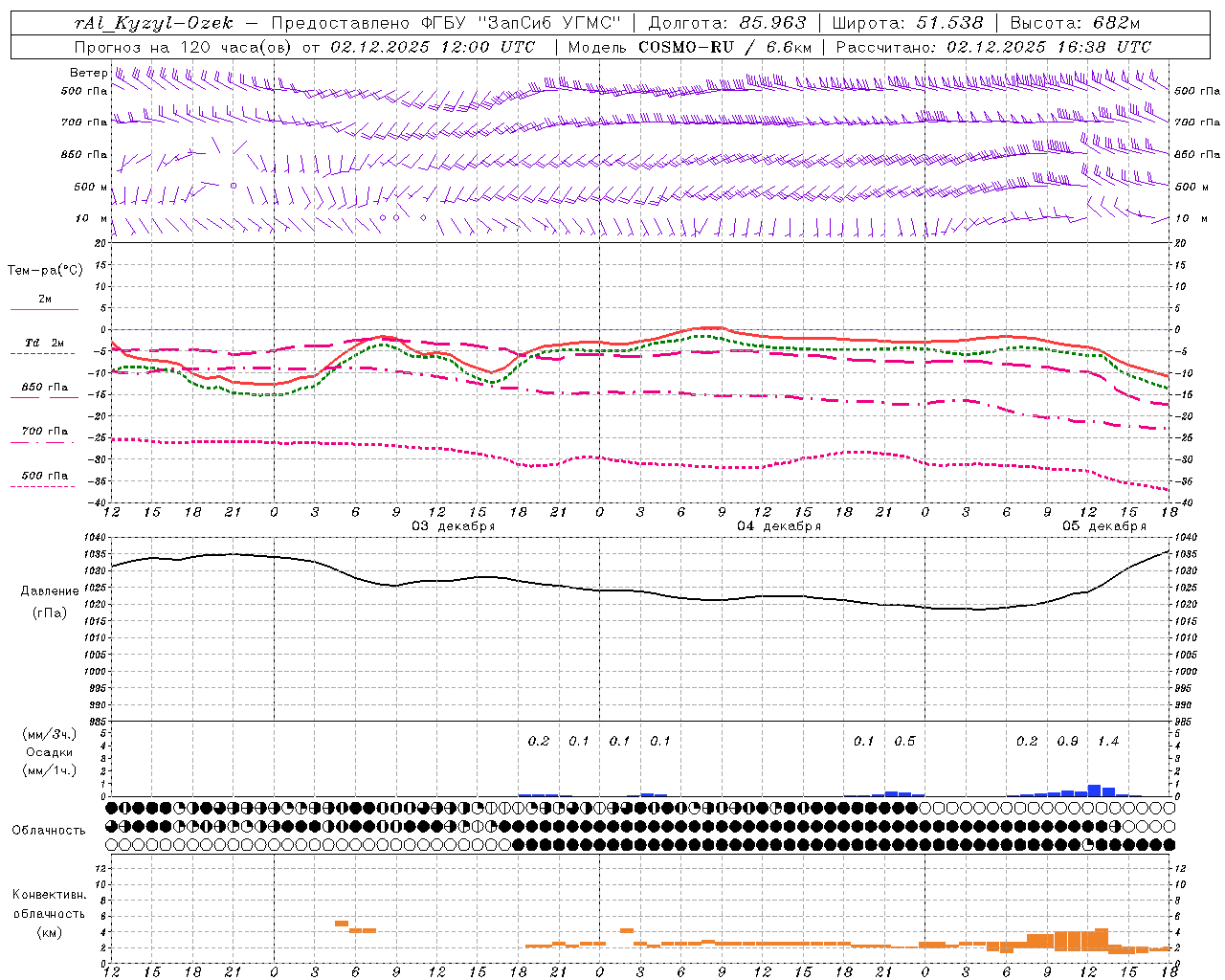The width and height of the screenshot is (1225, 980).
Task: Click the station name rAl_Kyzyl-Ozek in header
Action: tap(154, 23)
